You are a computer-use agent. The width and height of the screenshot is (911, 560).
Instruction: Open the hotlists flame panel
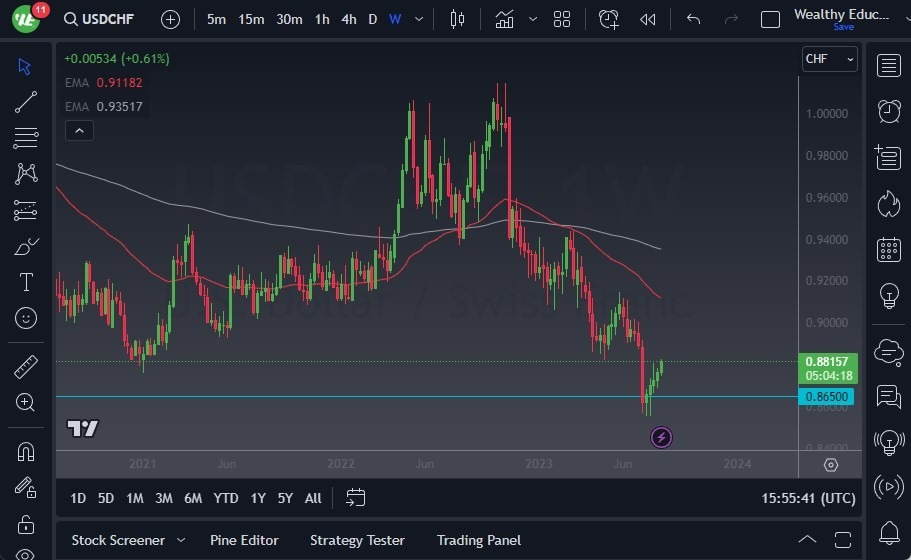pos(888,203)
